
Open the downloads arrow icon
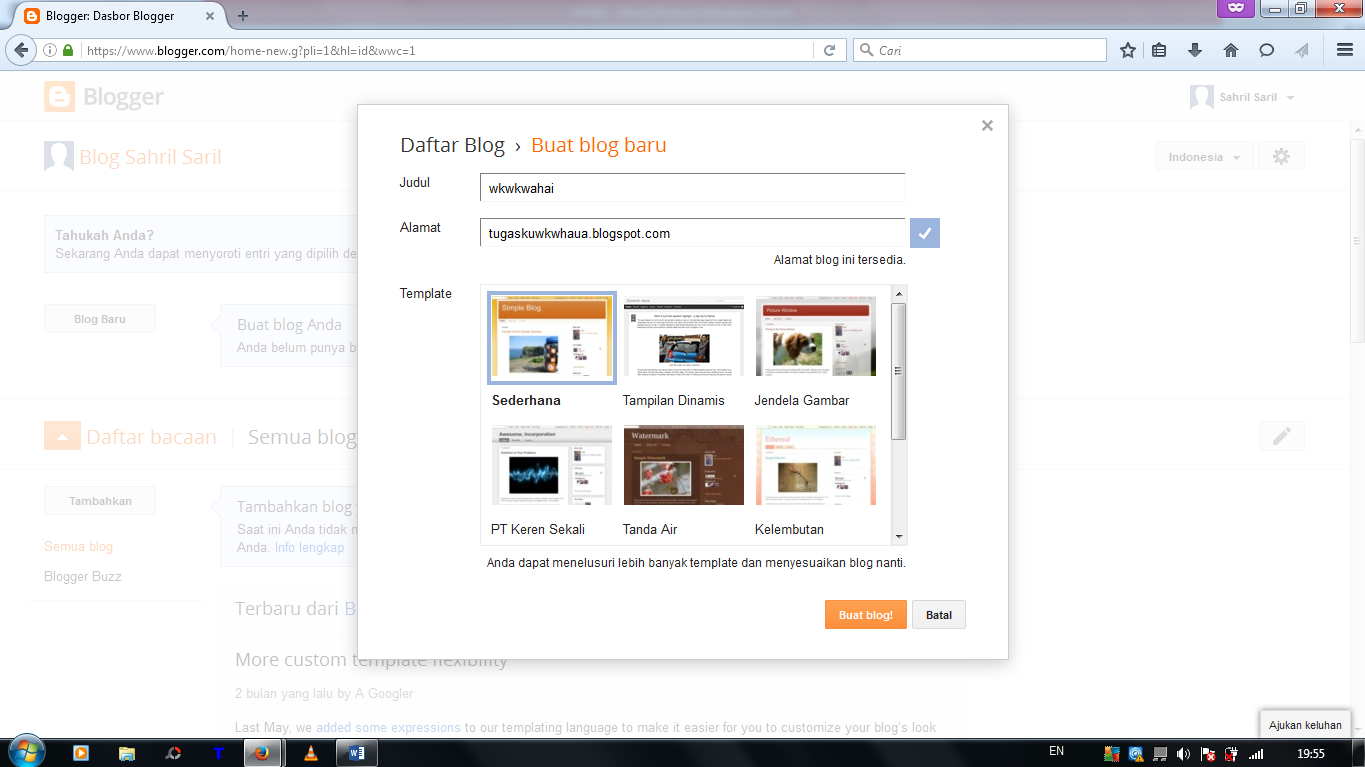[x=1194, y=50]
